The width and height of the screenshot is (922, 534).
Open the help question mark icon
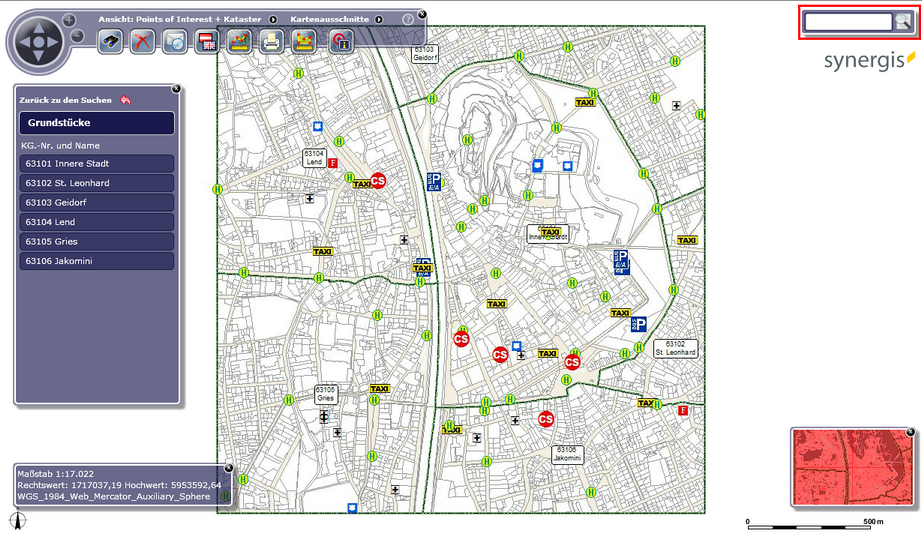408,19
